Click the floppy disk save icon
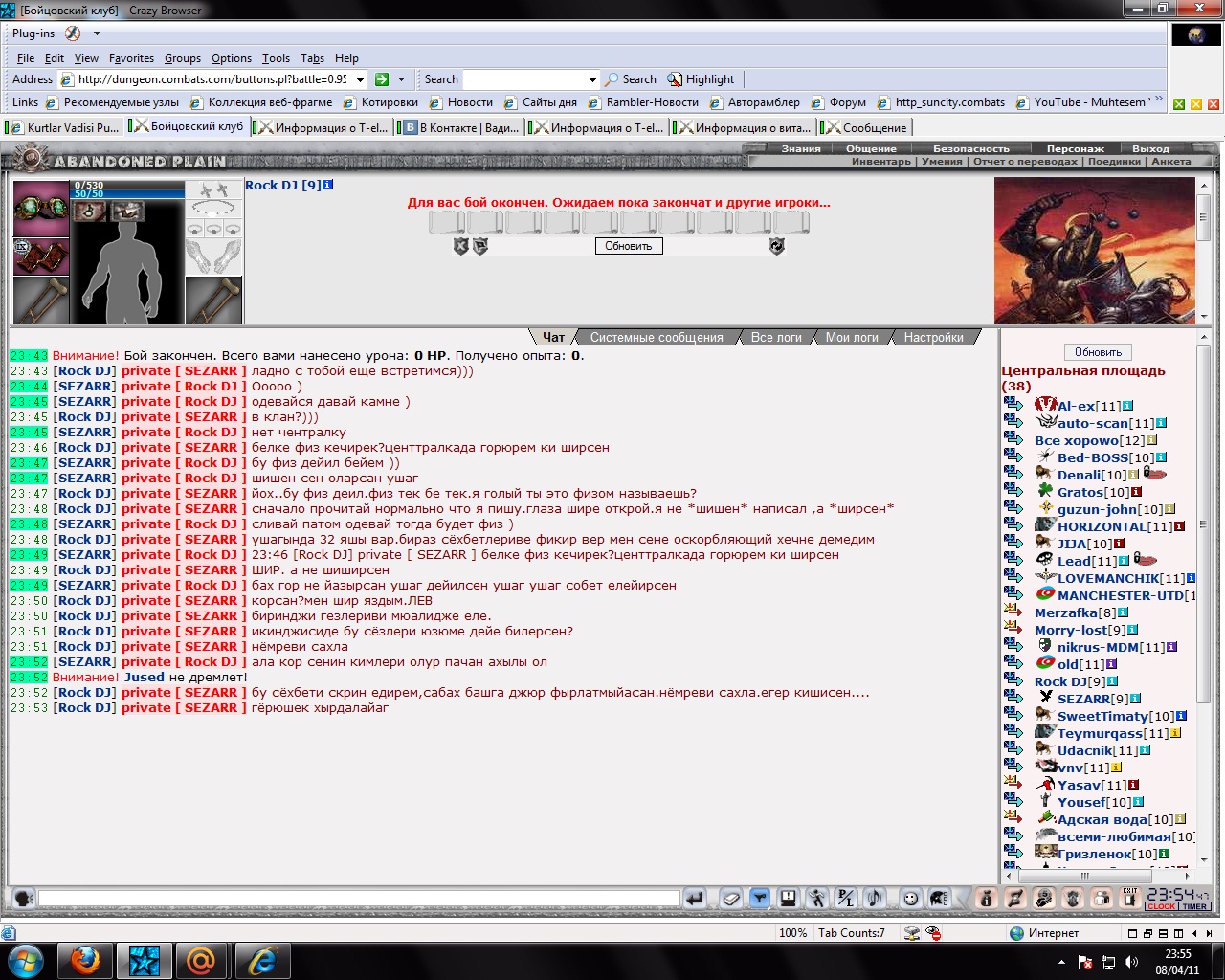Screen dimensions: 1225x980 click(x=788, y=898)
